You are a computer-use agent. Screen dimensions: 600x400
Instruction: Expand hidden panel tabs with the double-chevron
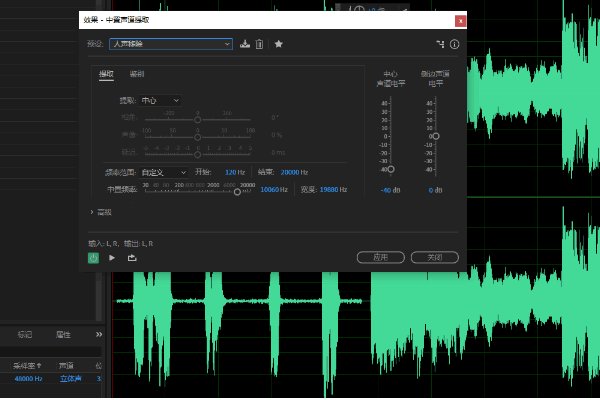click(x=98, y=334)
